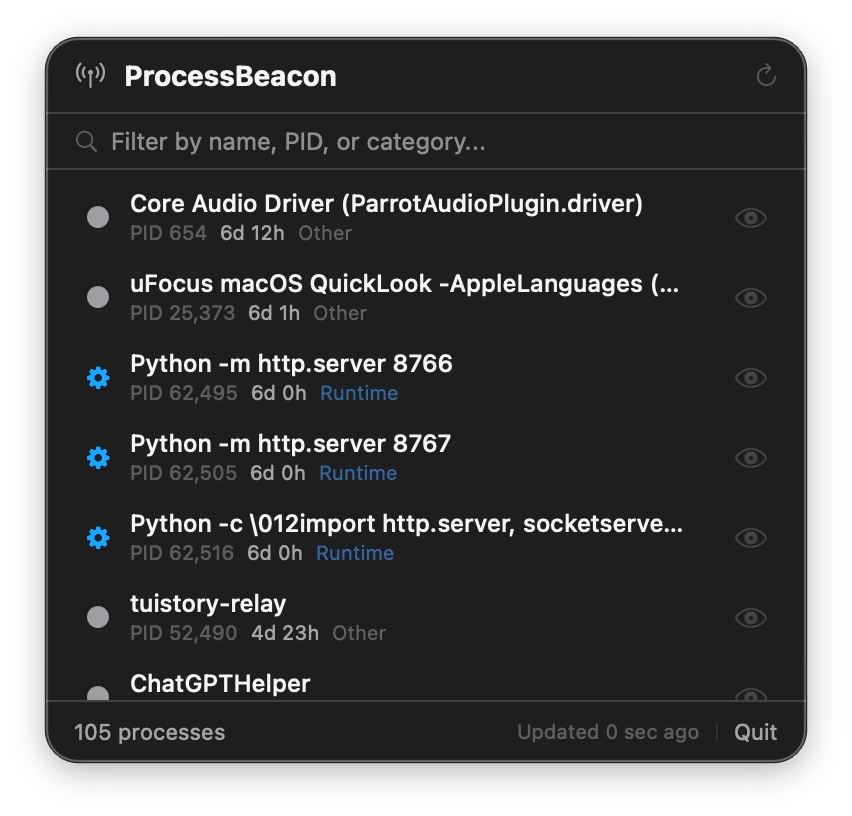Toggle visibility for Python http.server 8766
852x816 pixels.
(x=751, y=378)
